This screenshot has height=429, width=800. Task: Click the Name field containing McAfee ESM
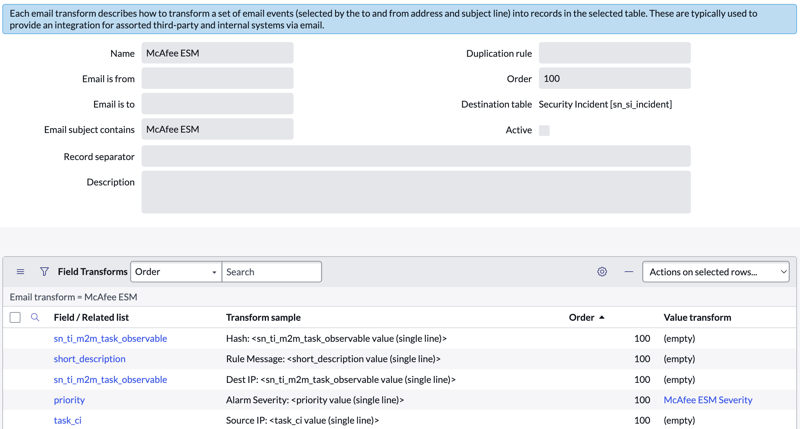click(217, 53)
